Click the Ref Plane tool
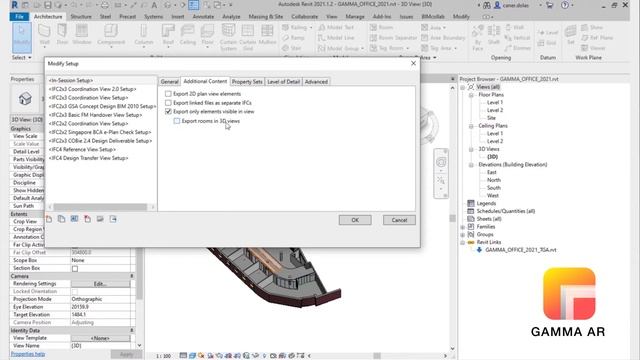 point(597,38)
